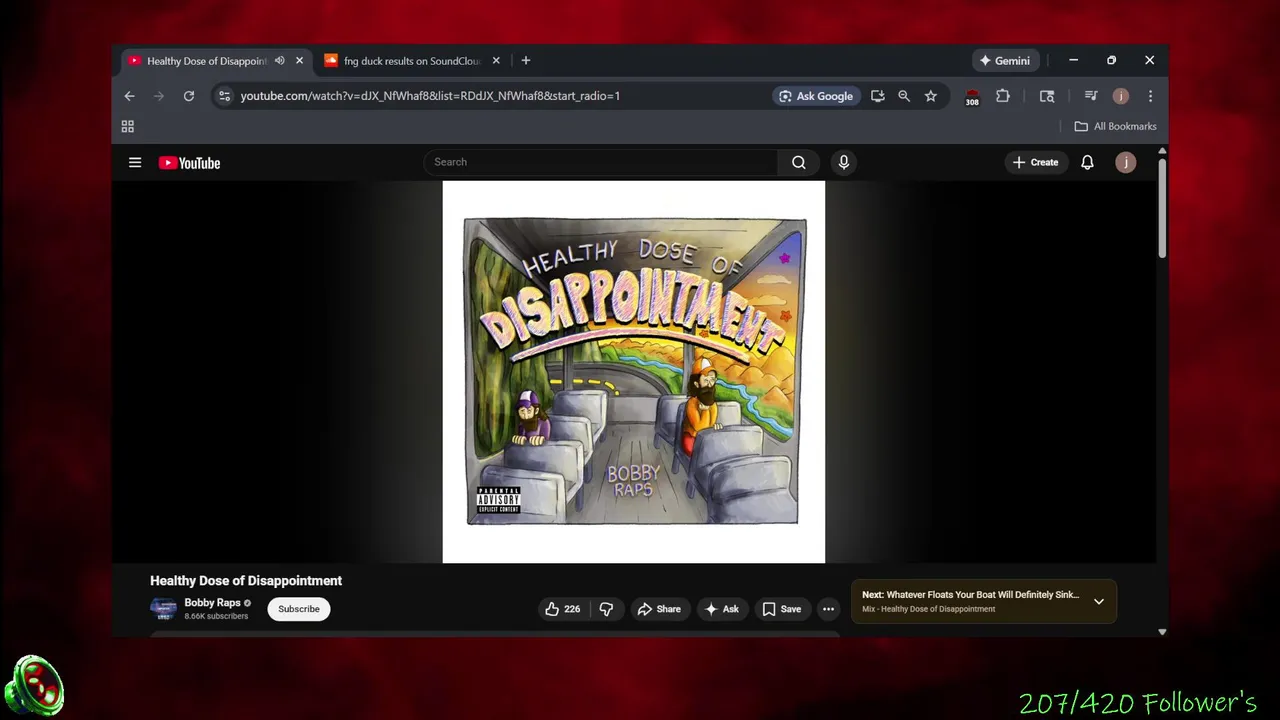Click the scrollbar down arrow
Viewport: 1280px width, 720px height.
click(x=1162, y=632)
